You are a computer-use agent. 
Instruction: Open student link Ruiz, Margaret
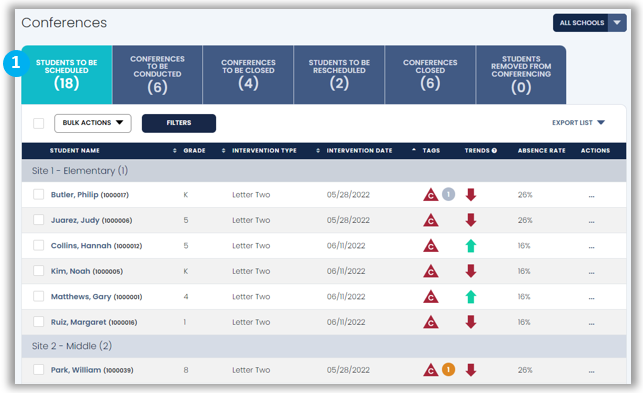94,322
